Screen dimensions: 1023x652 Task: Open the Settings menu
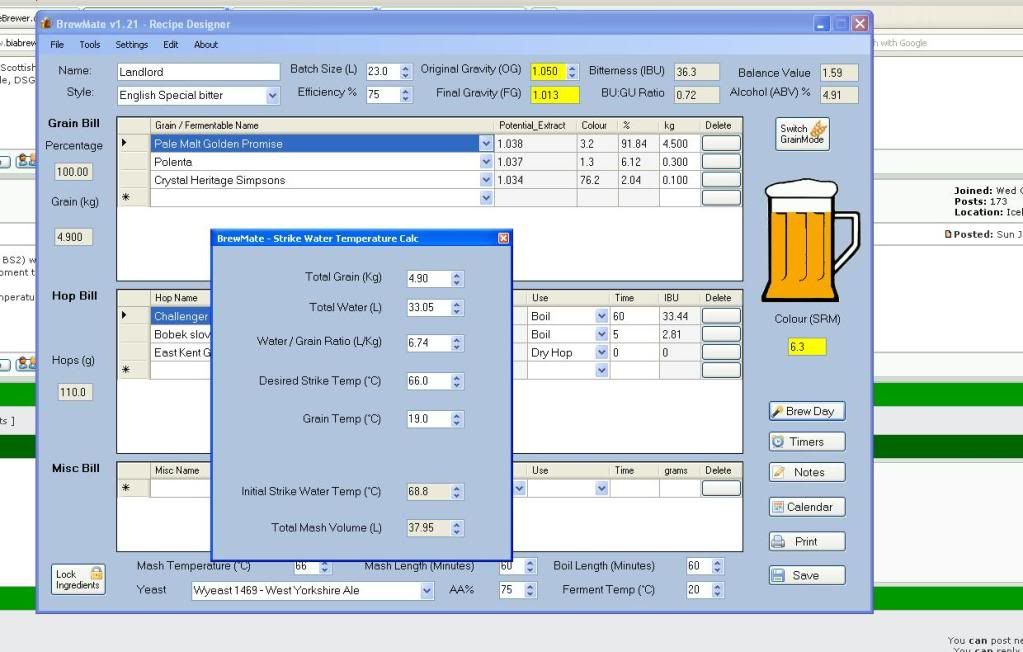(131, 45)
